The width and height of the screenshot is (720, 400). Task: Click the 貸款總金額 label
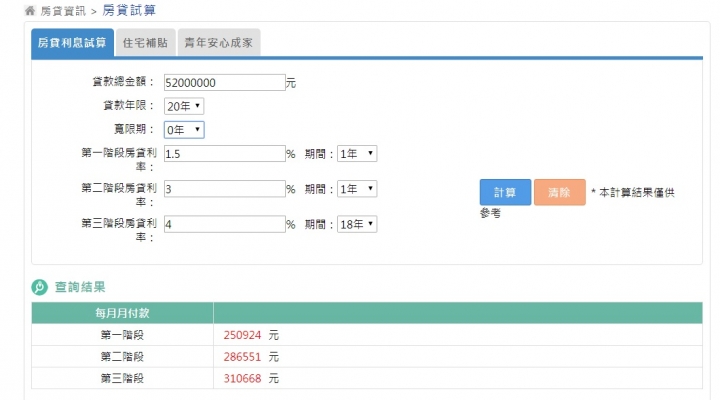[123, 82]
